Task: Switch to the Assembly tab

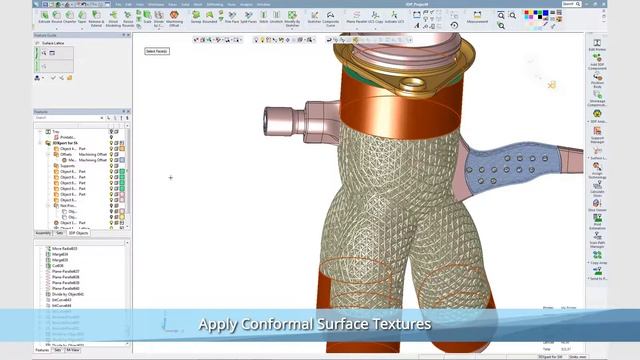Action: coord(43,233)
